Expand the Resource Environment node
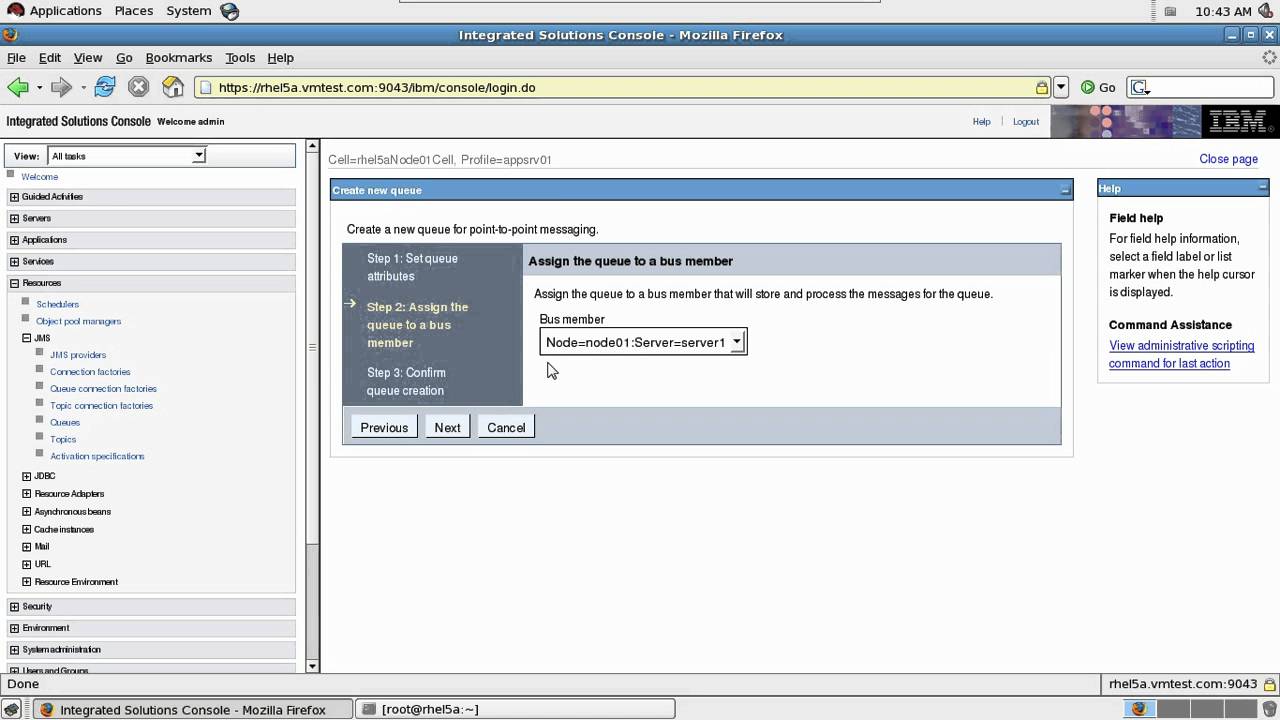Image resolution: width=1280 pixels, height=720 pixels. pos(27,582)
